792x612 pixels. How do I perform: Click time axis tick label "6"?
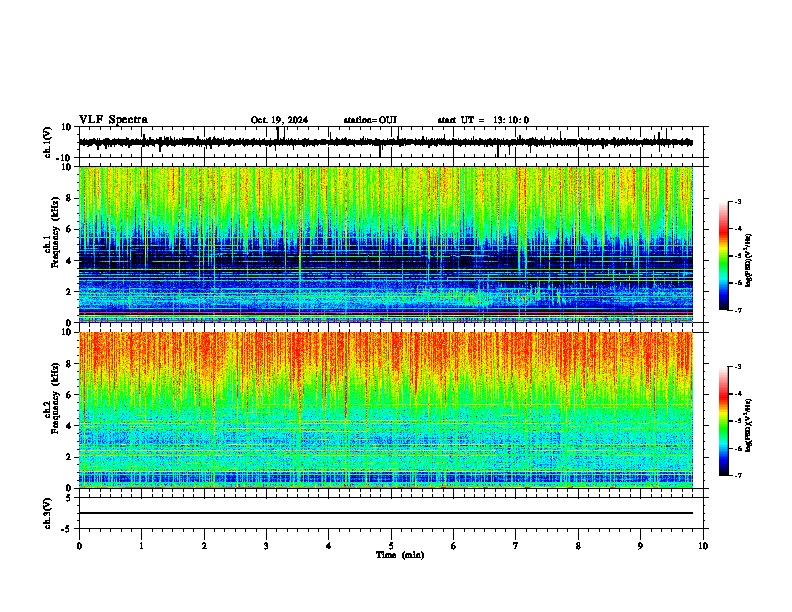point(454,546)
